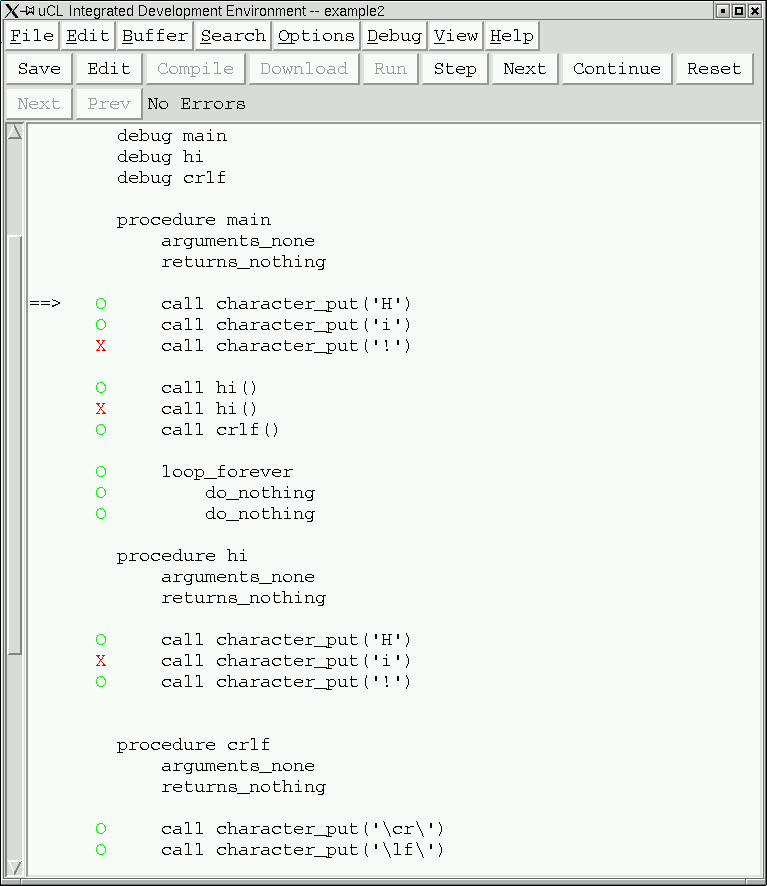767x886 pixels.
Task: Open the View menu
Action: [456, 36]
